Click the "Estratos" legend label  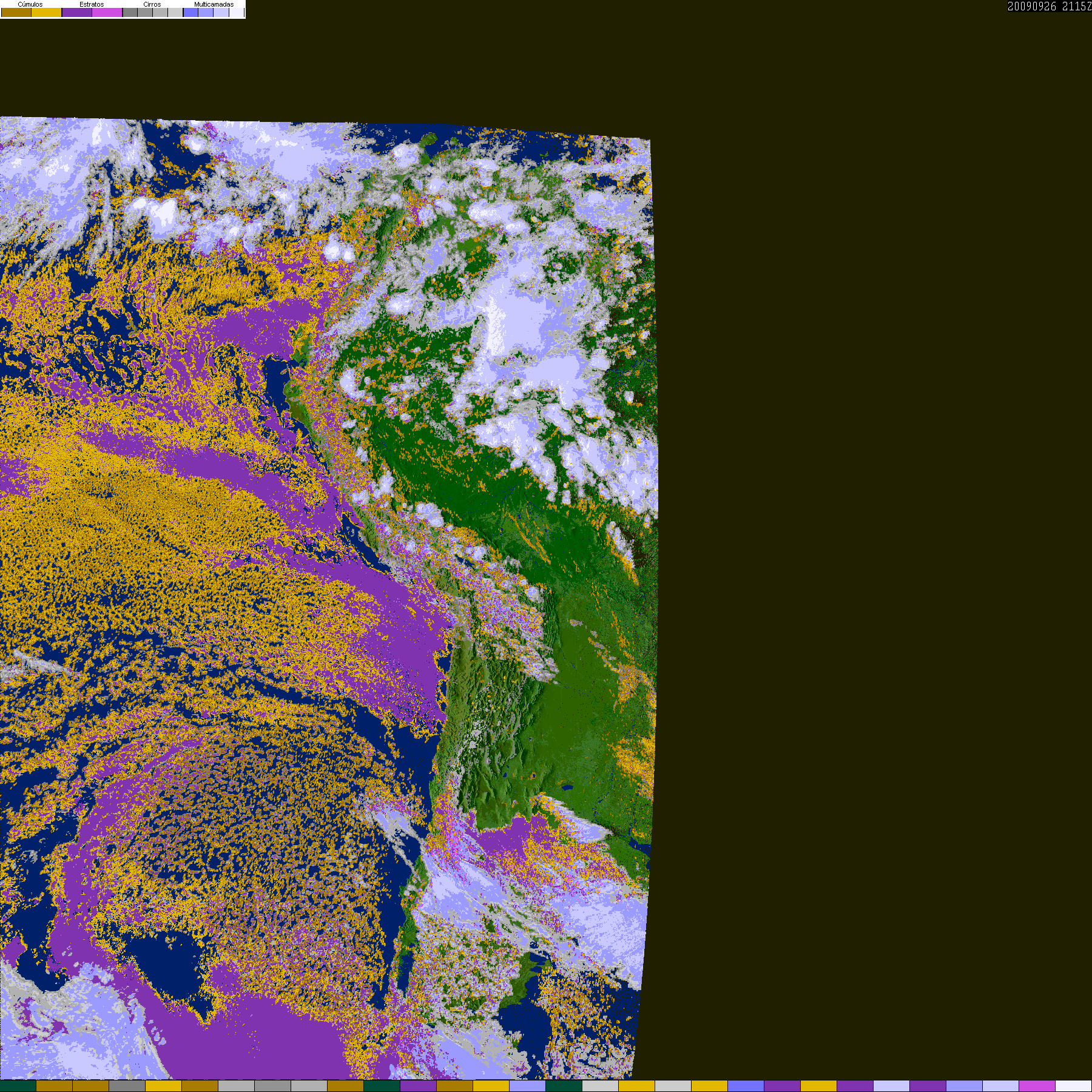(92, 4)
